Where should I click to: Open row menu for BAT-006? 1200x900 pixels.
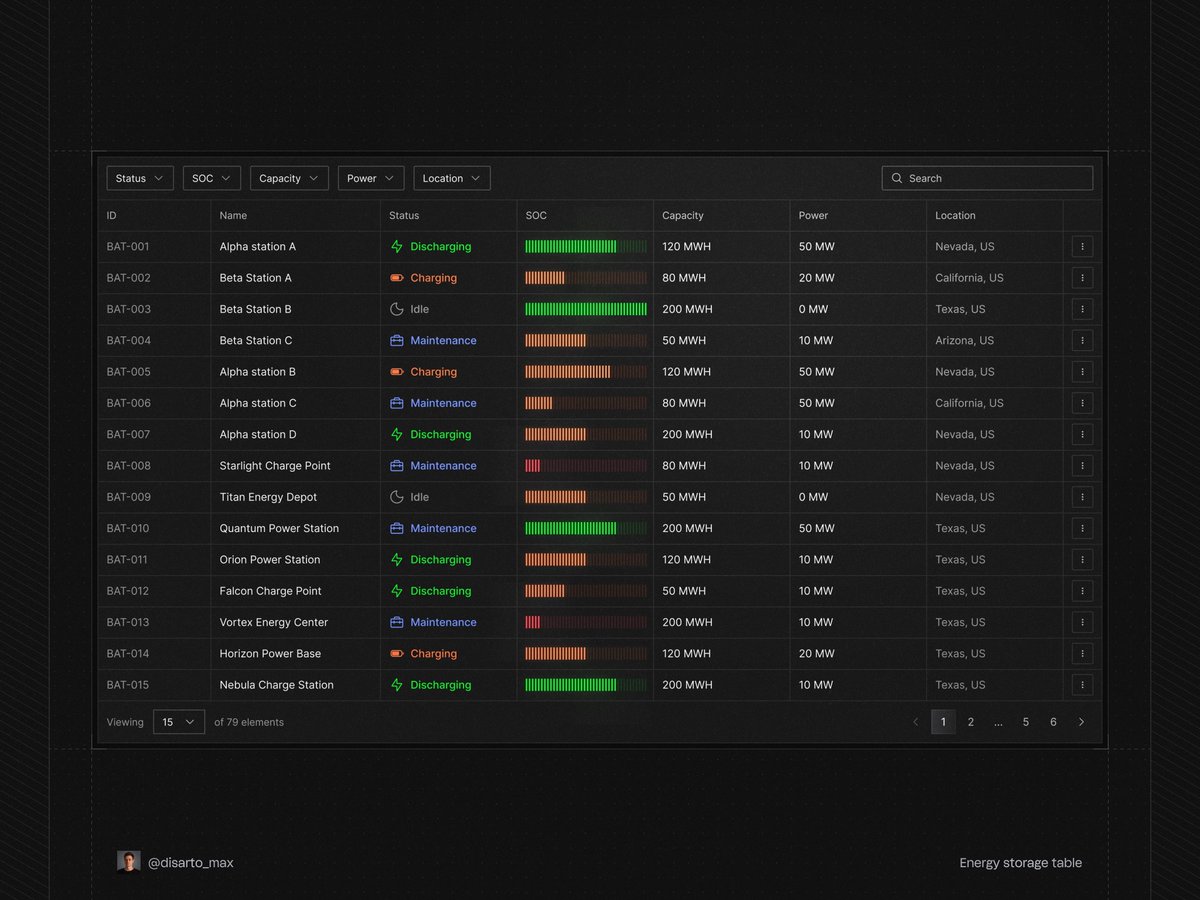coord(1082,403)
